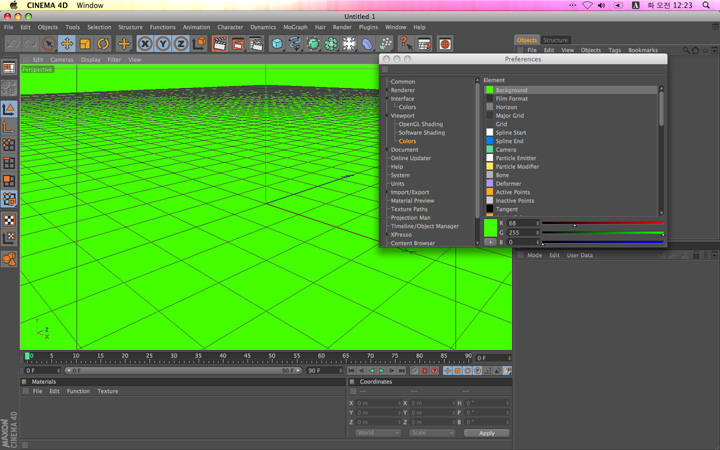720x450 pixels.
Task: Open the User Data menu
Action: coord(579,255)
